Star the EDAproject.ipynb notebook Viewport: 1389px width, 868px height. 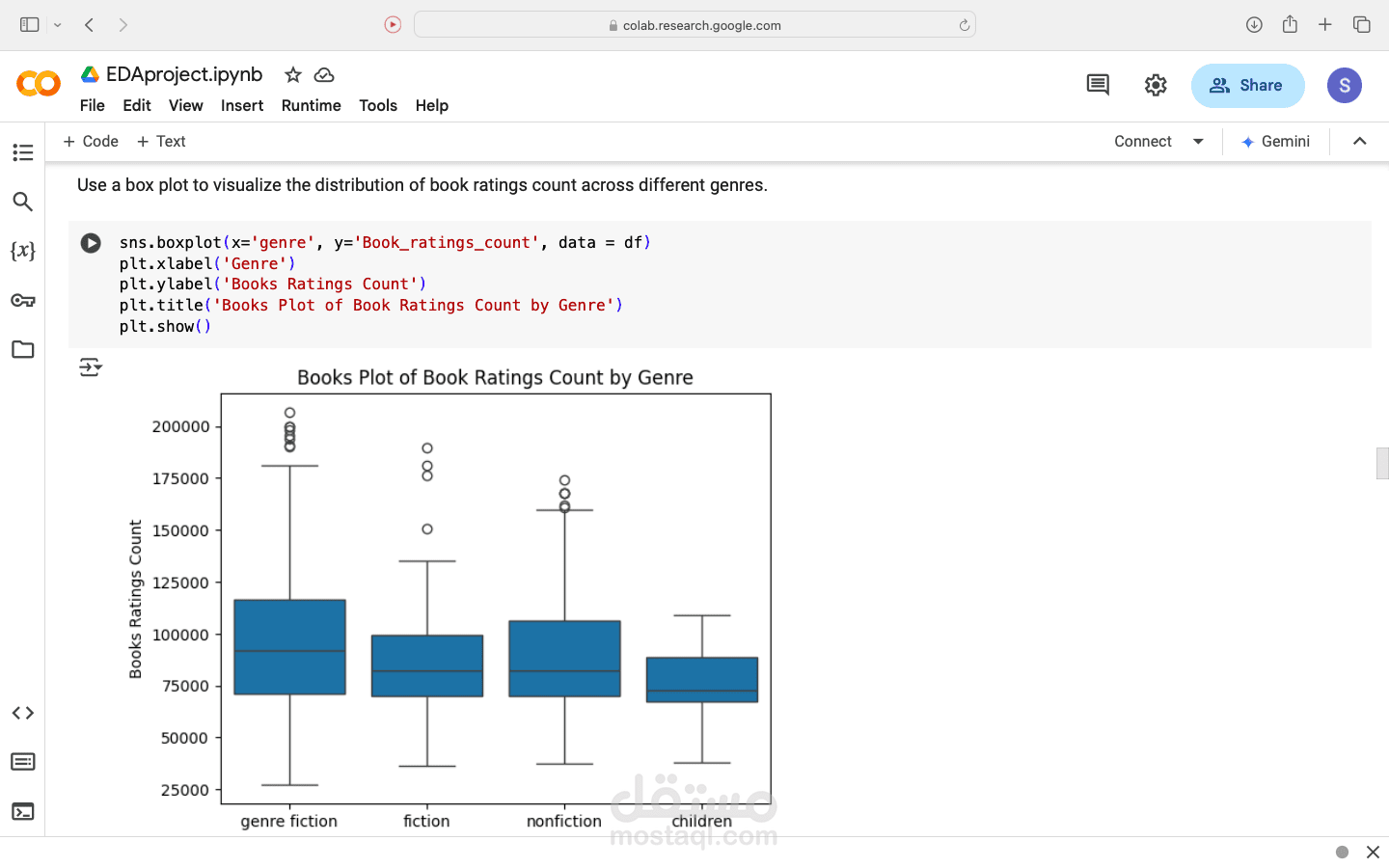pyautogui.click(x=293, y=74)
